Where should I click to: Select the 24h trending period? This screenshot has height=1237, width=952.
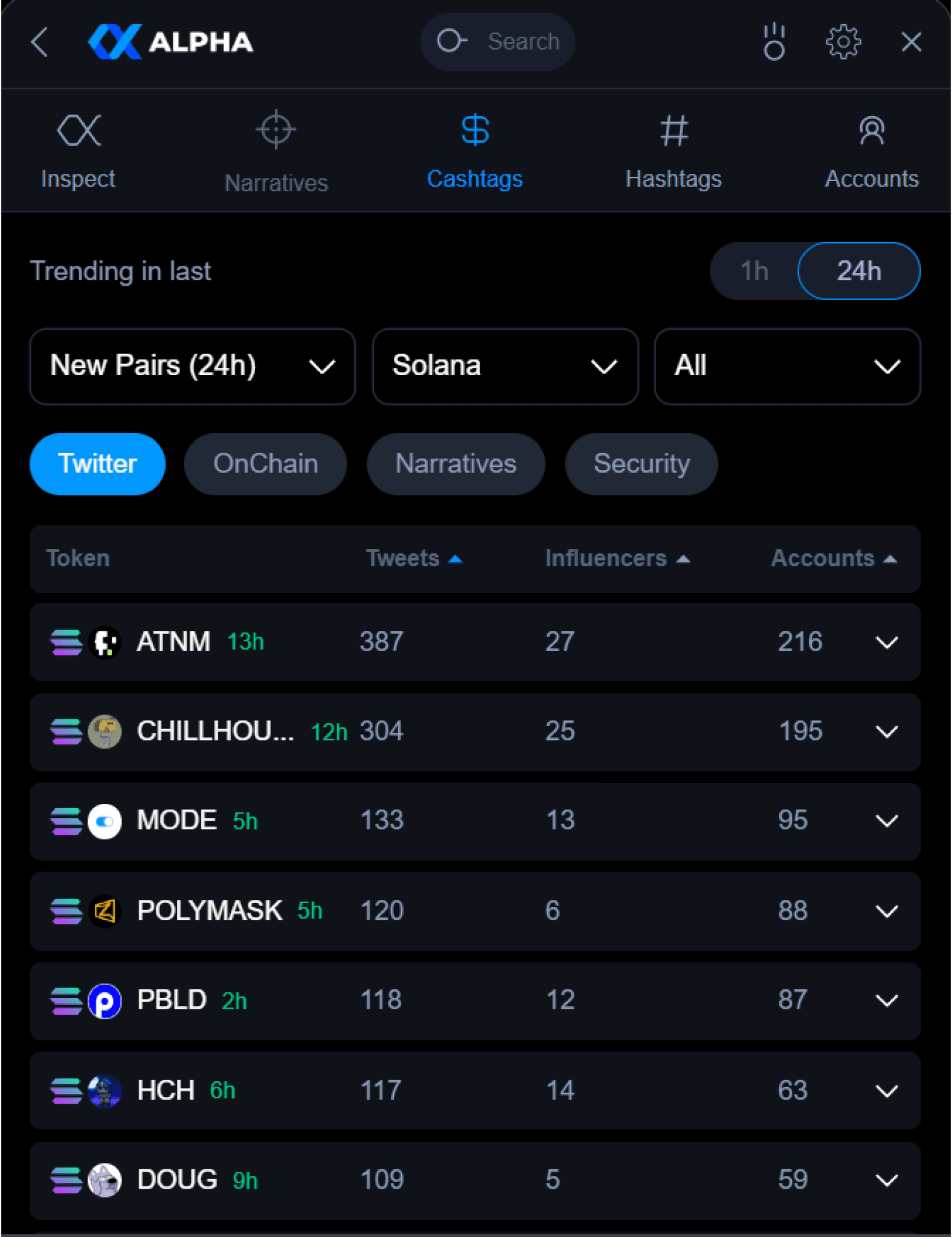pos(858,271)
